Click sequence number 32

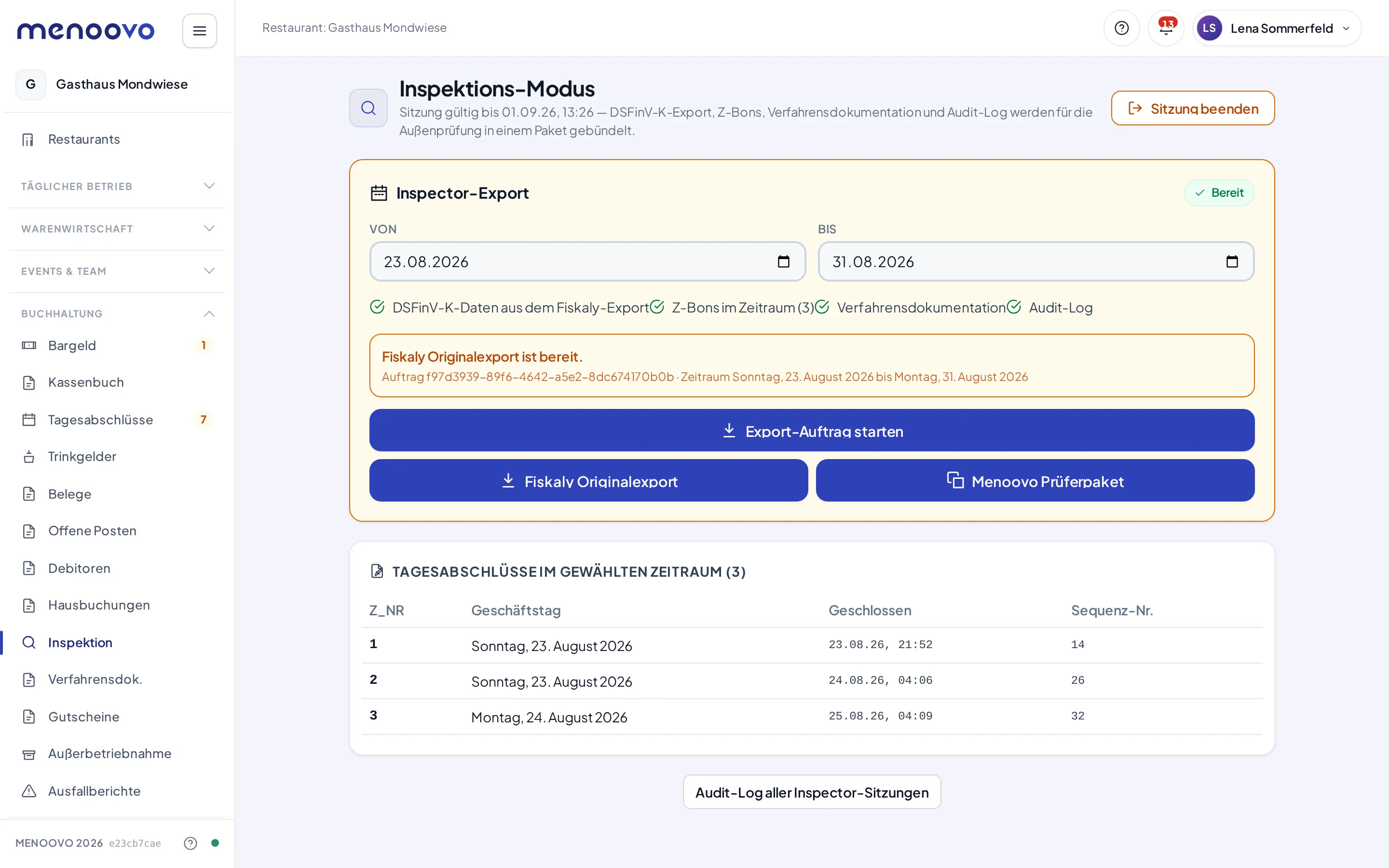1077,717
